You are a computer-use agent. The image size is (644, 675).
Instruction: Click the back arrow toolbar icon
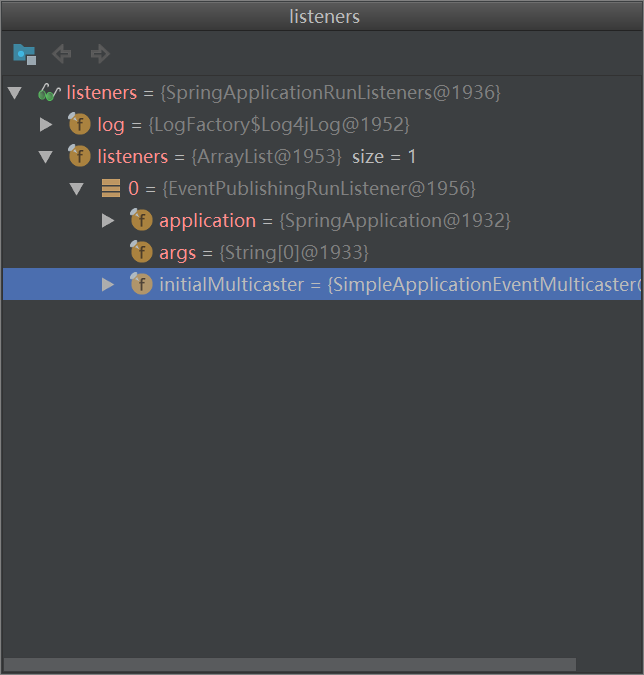coord(62,54)
